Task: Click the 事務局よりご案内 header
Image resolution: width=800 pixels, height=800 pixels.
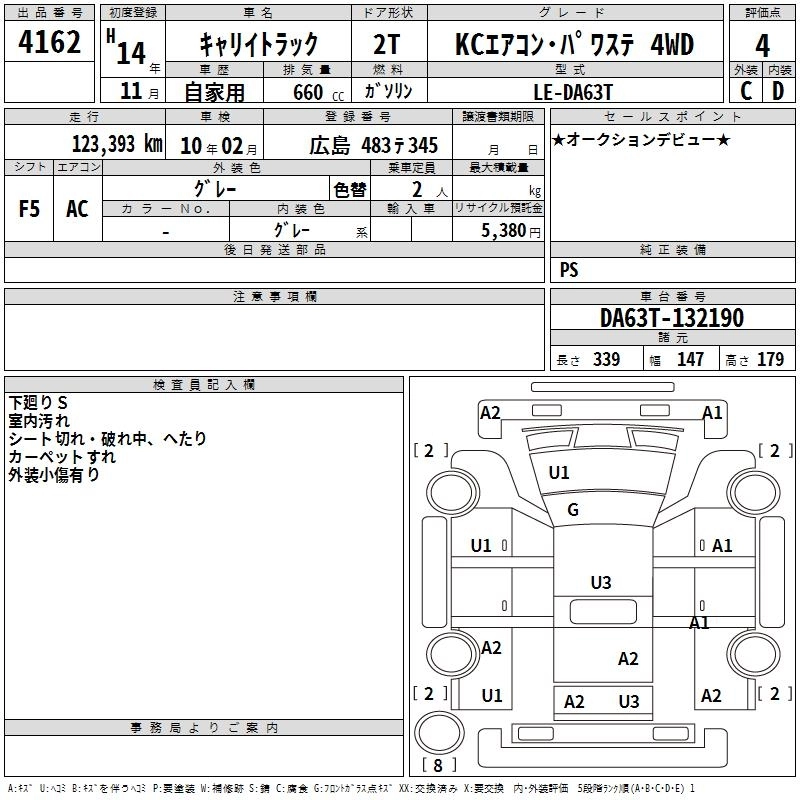Action: [204, 728]
